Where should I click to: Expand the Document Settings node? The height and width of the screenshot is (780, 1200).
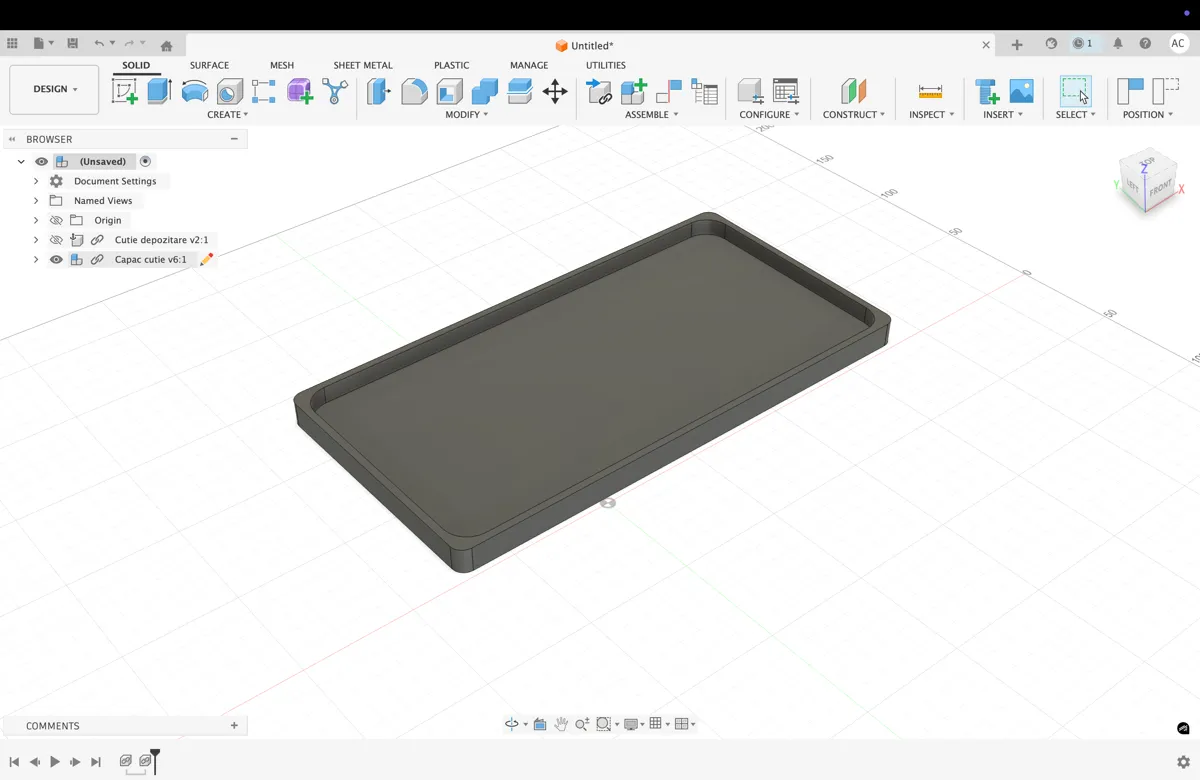tap(36, 181)
